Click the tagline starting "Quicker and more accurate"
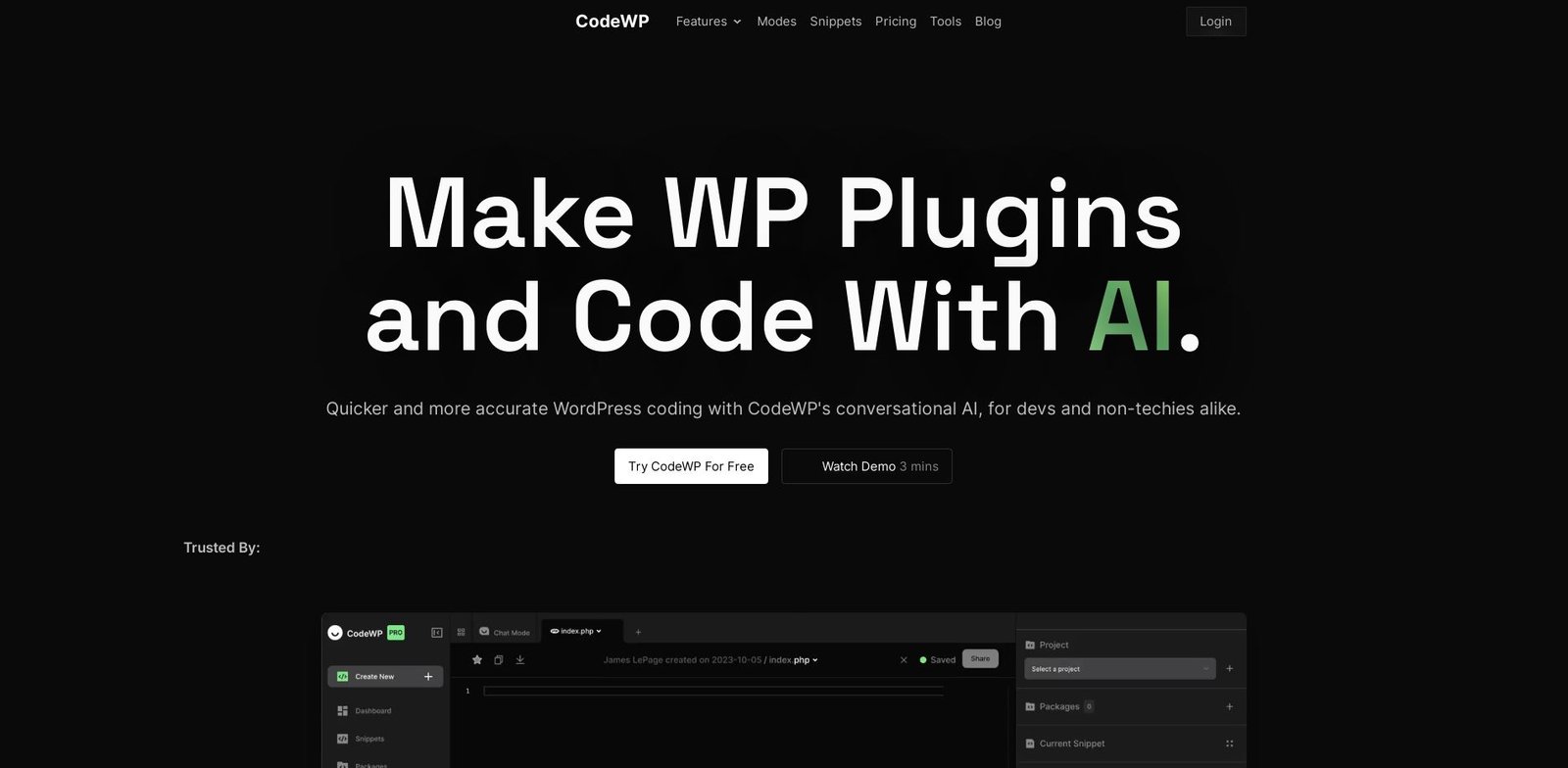Screen dimensions: 1568x768 click(783, 408)
